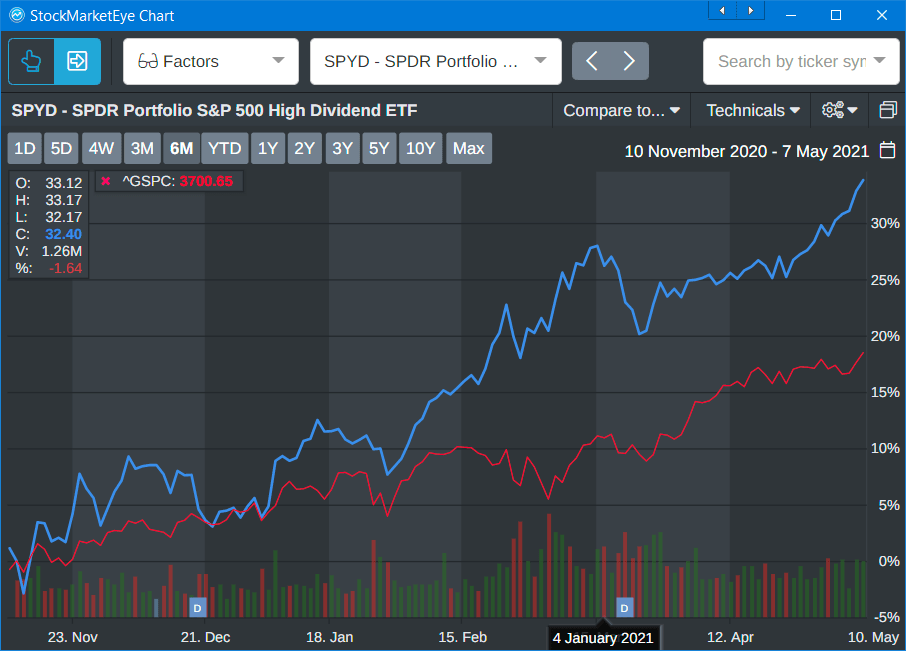Screen dimensions: 906x651
Task: Select the pointer hand cursor tool
Action: click(x=31, y=61)
